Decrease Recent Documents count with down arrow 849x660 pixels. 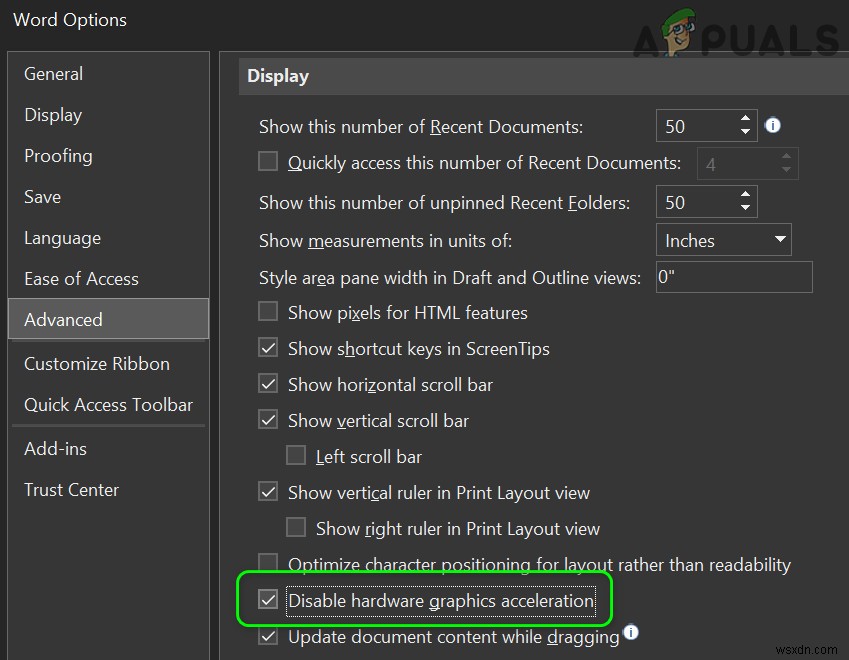coord(746,132)
